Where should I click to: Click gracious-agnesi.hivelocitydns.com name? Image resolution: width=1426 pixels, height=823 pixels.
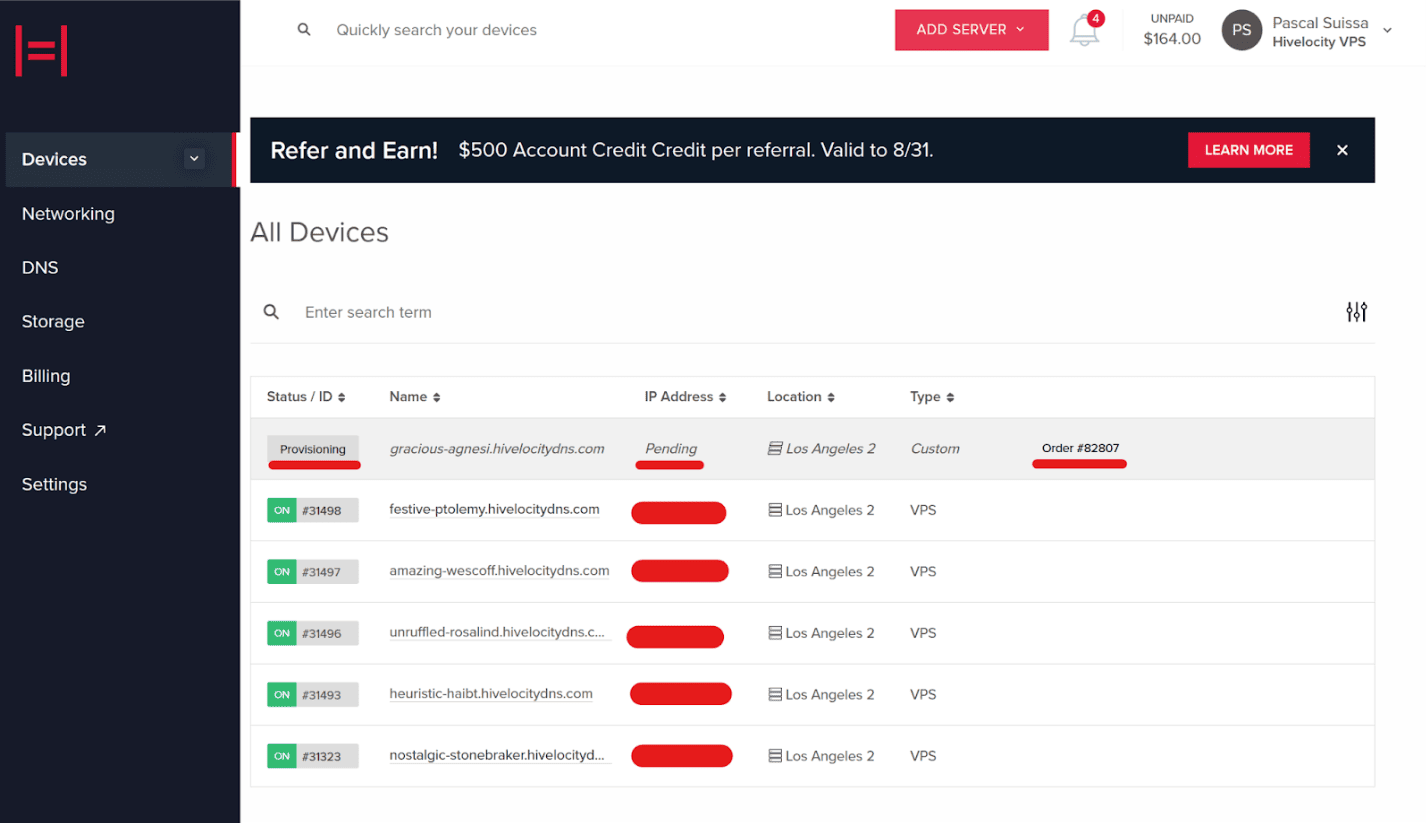[497, 449]
